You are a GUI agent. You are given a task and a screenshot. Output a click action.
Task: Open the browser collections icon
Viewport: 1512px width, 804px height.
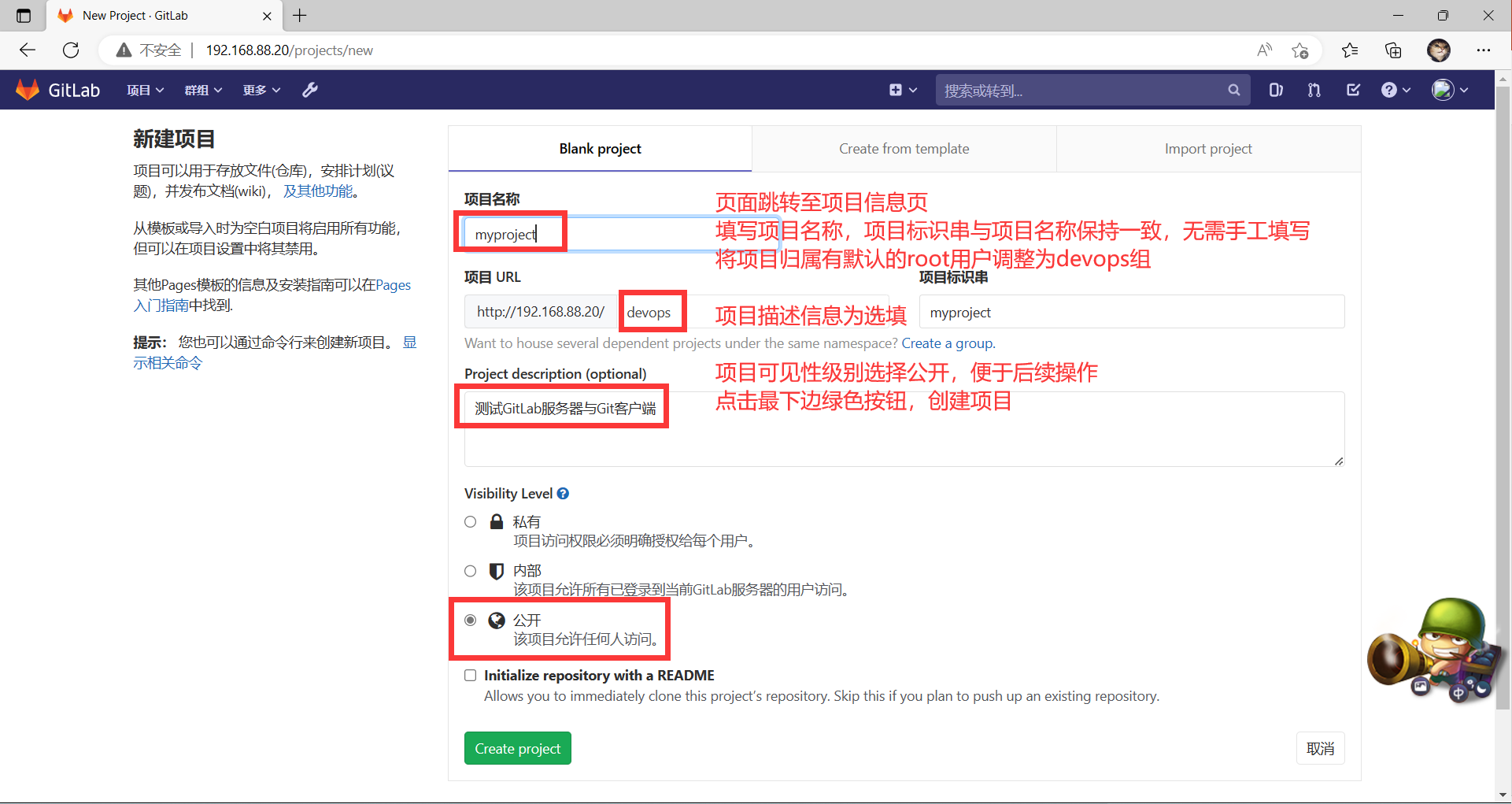1393,50
